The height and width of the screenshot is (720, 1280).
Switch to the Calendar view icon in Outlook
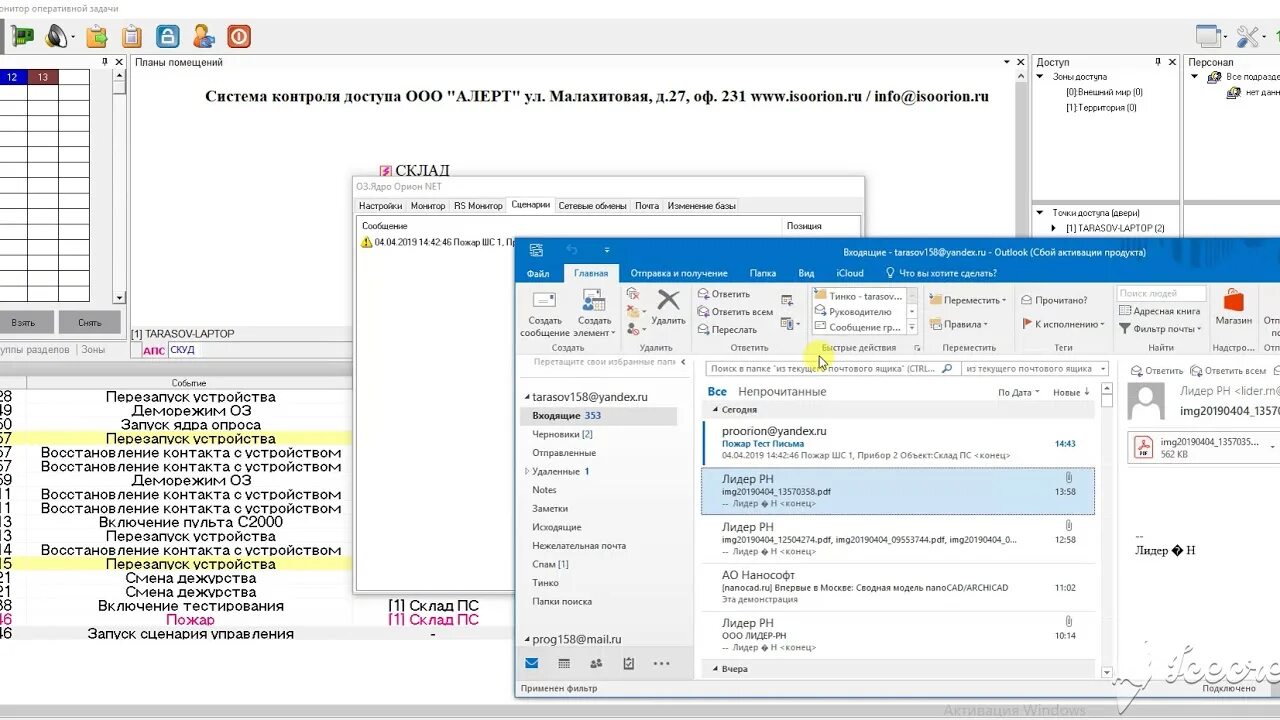[564, 663]
